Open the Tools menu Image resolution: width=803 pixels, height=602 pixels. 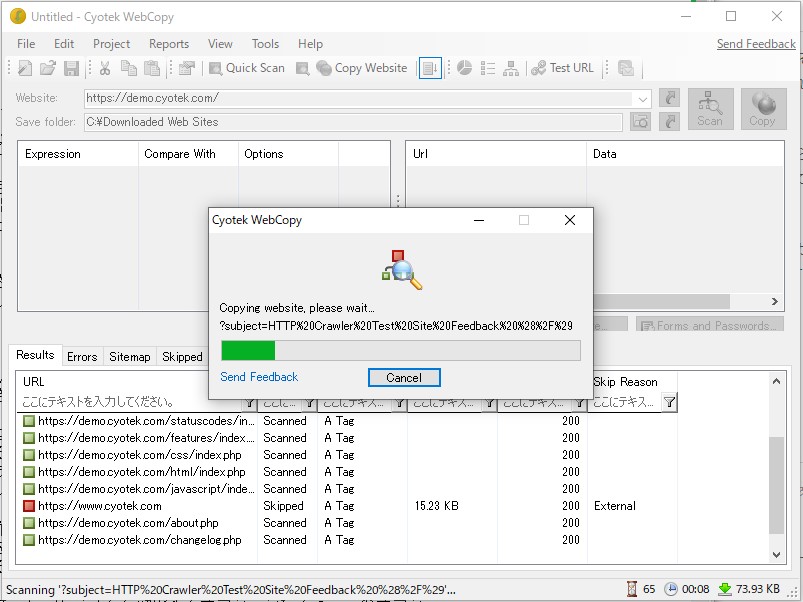pyautogui.click(x=265, y=44)
